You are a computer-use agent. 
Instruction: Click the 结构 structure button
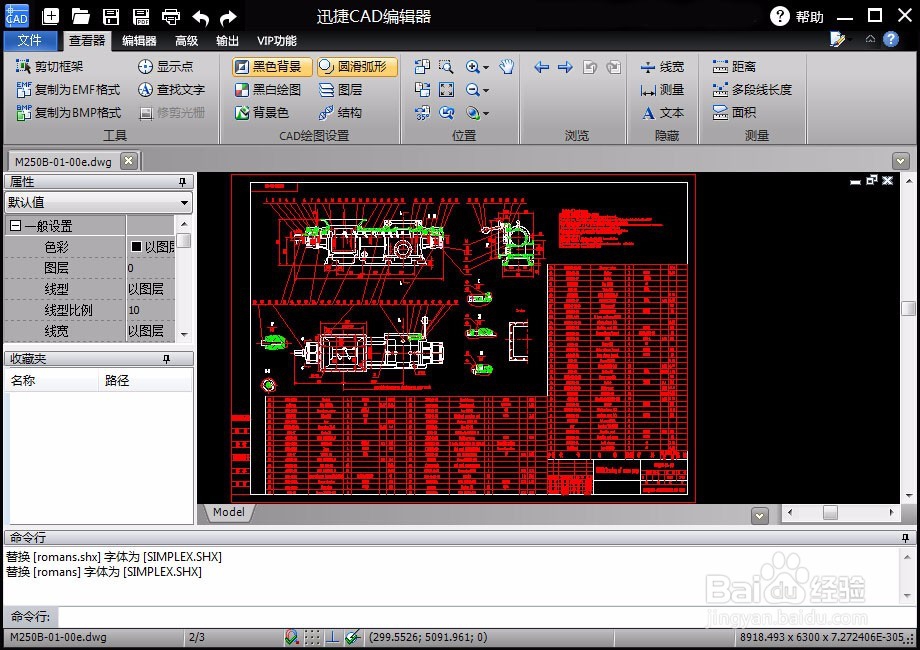coord(340,112)
